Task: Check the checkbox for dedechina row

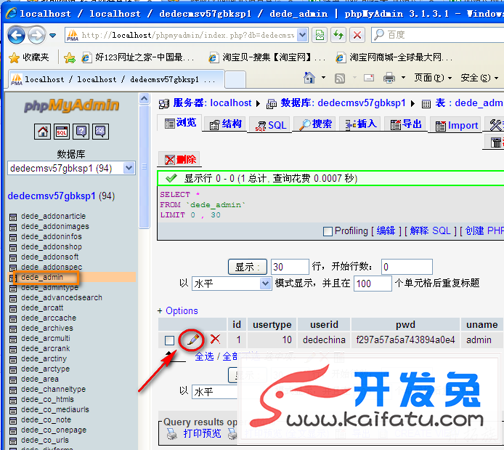Action: click(169, 340)
